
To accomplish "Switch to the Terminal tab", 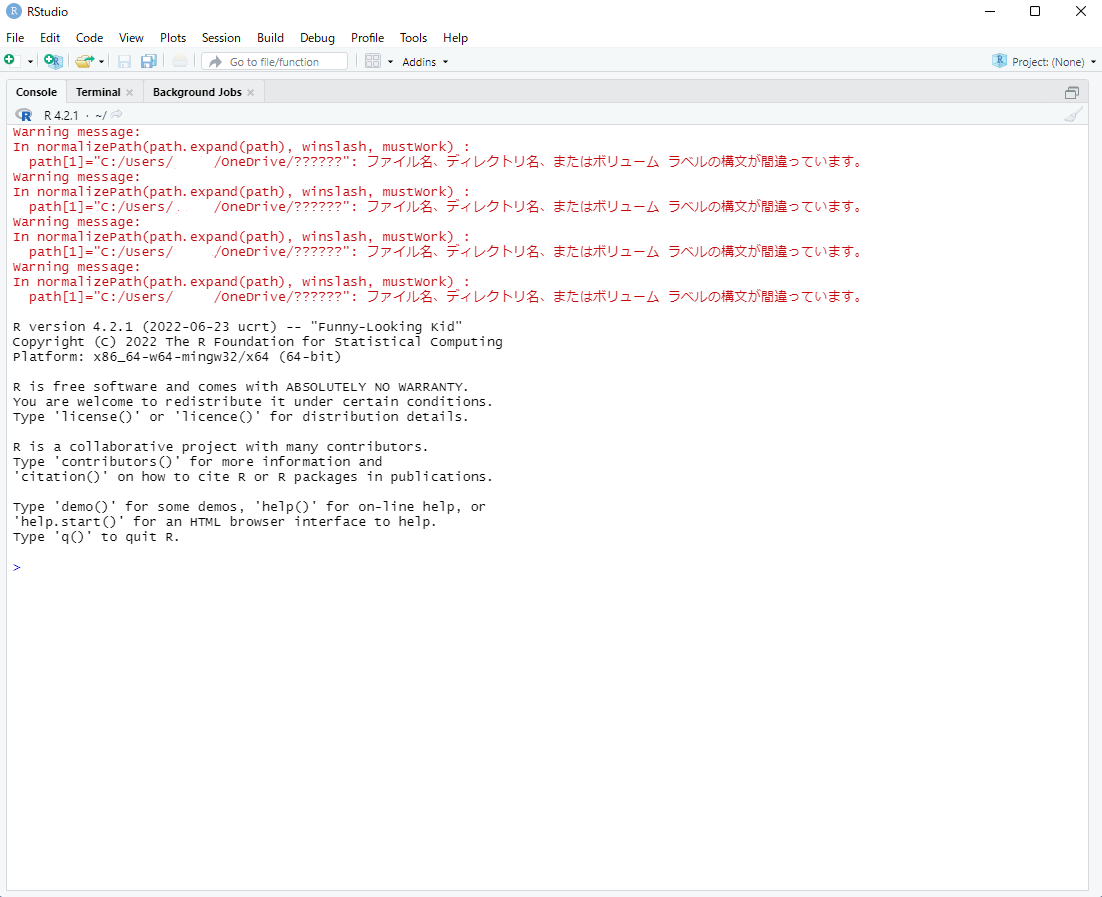I will coord(98,92).
